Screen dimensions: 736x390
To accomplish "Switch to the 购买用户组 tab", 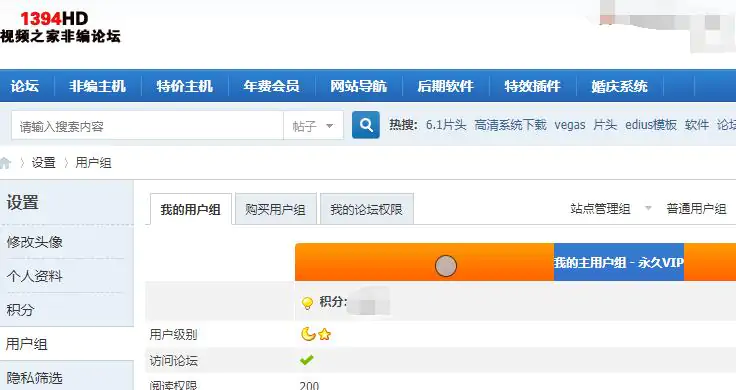I will coord(276,209).
